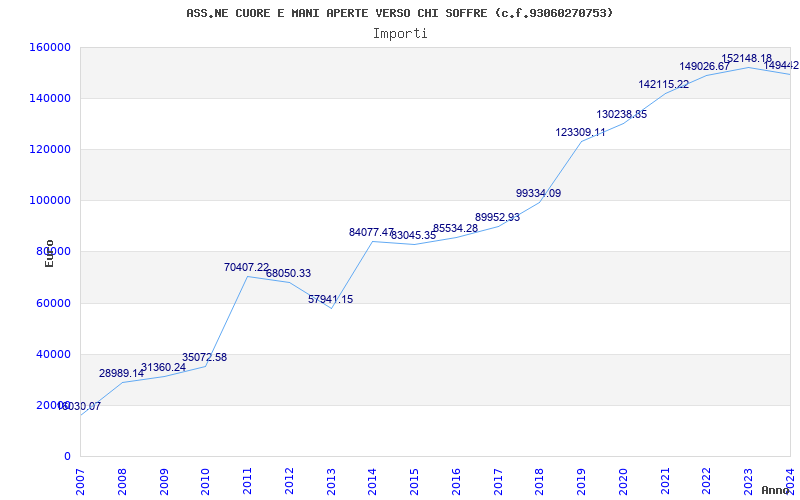
Task: Click the x-axis year 2022
Action: [x=707, y=482]
